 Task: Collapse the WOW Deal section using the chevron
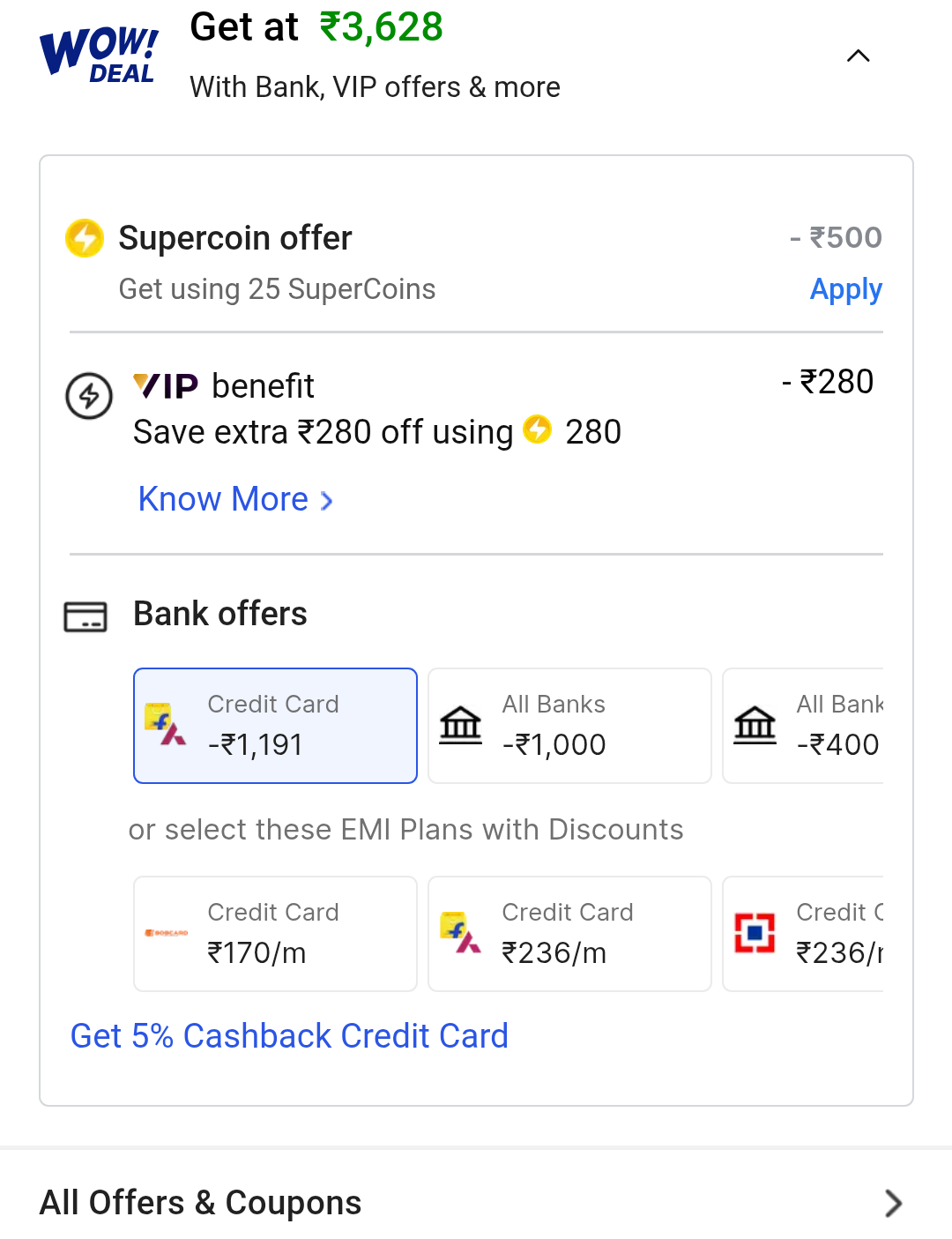pyautogui.click(x=858, y=55)
